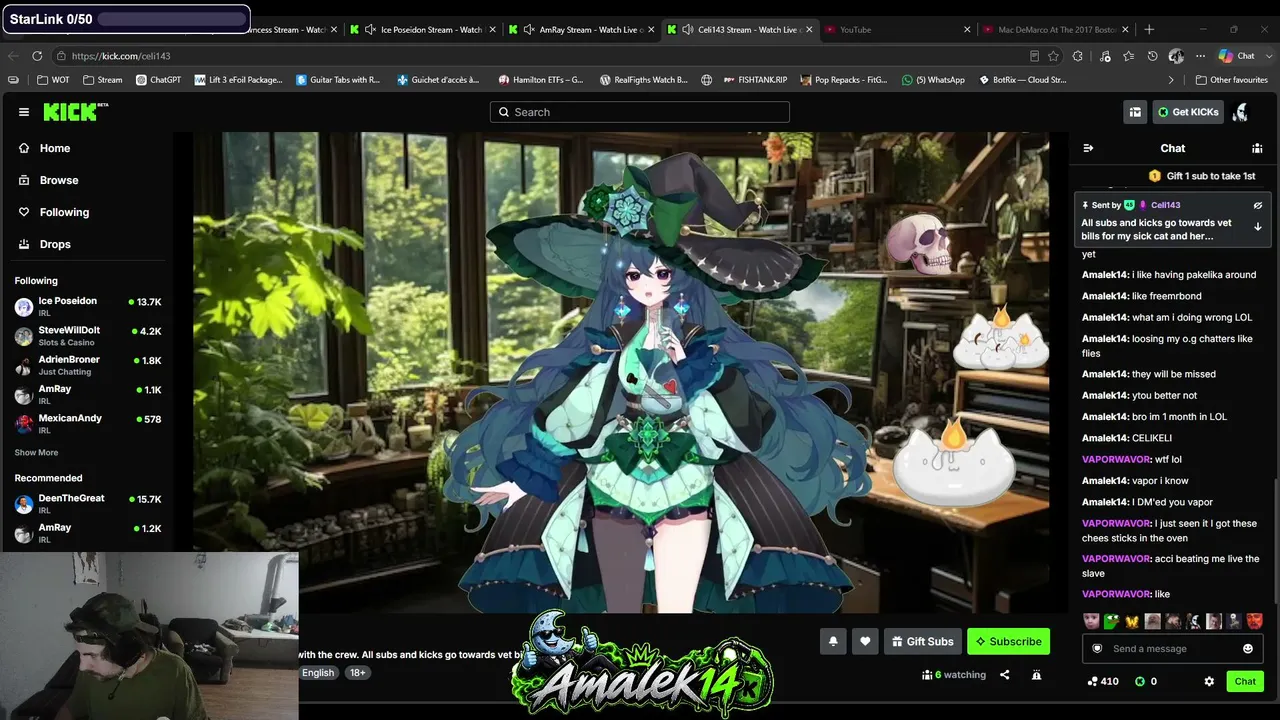Focus the Kick search box
The height and width of the screenshot is (720, 1280).
pyautogui.click(x=640, y=112)
